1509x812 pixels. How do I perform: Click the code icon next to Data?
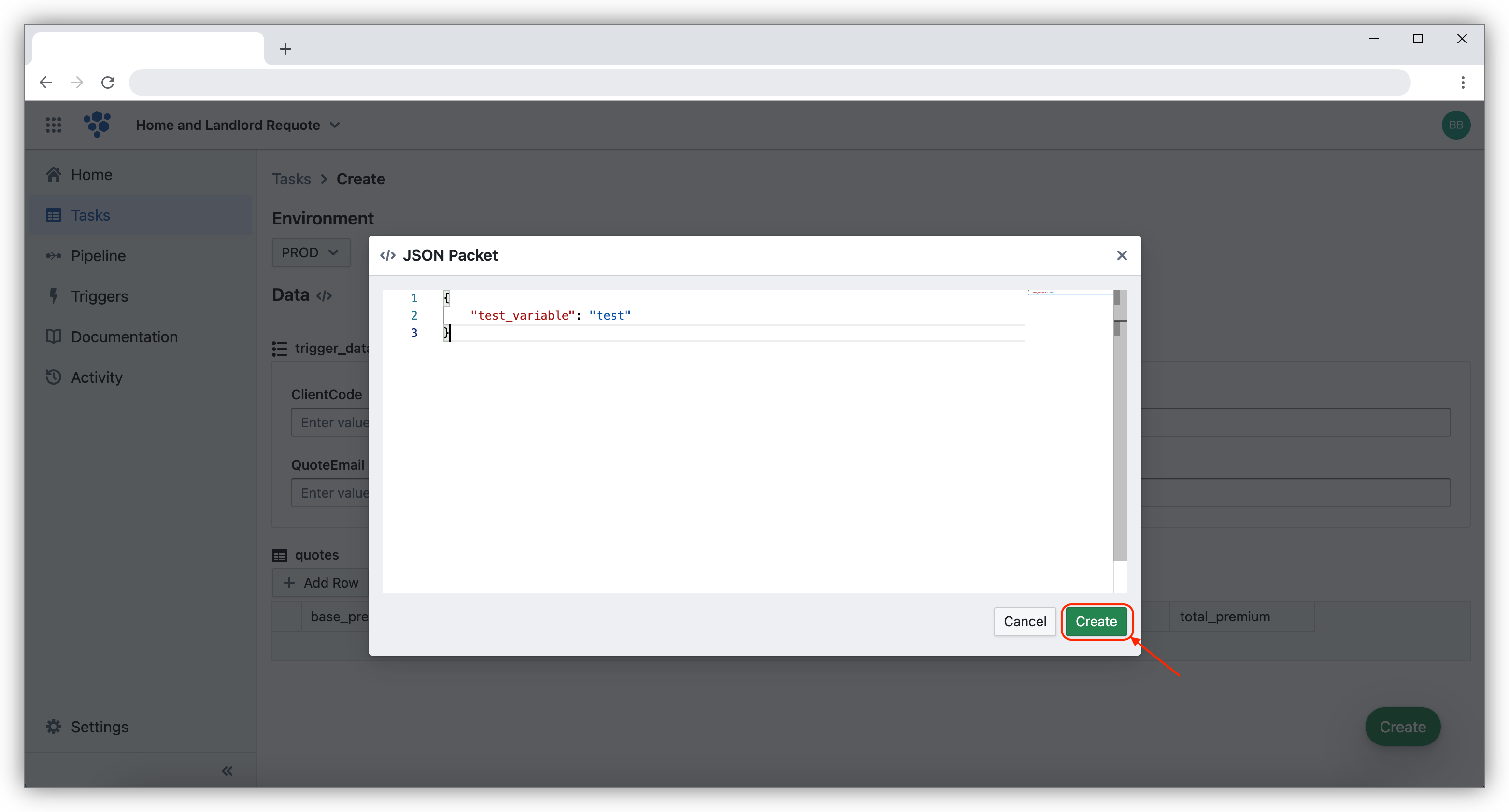(324, 295)
